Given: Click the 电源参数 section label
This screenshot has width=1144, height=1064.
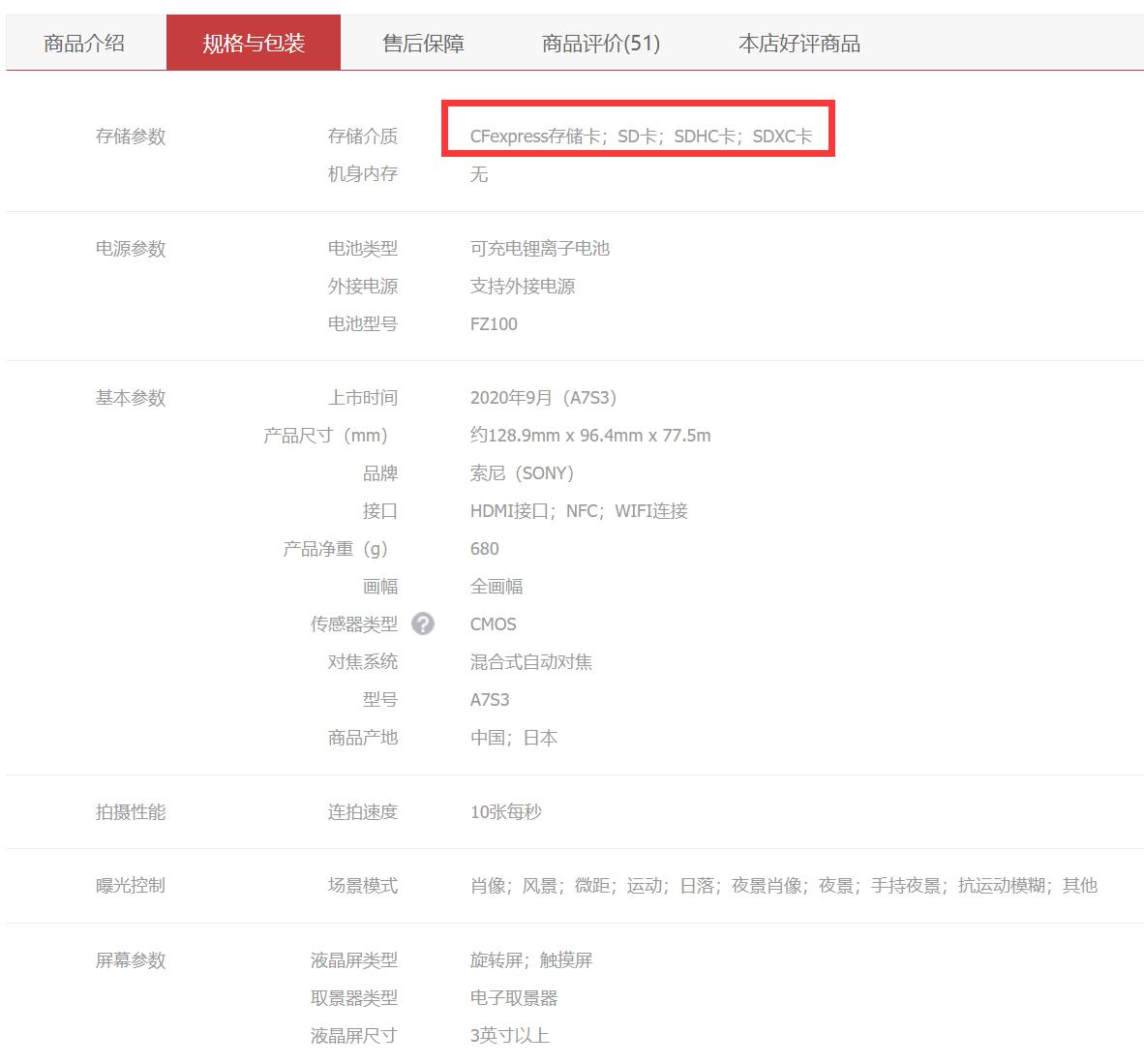Looking at the screenshot, I should [x=130, y=248].
